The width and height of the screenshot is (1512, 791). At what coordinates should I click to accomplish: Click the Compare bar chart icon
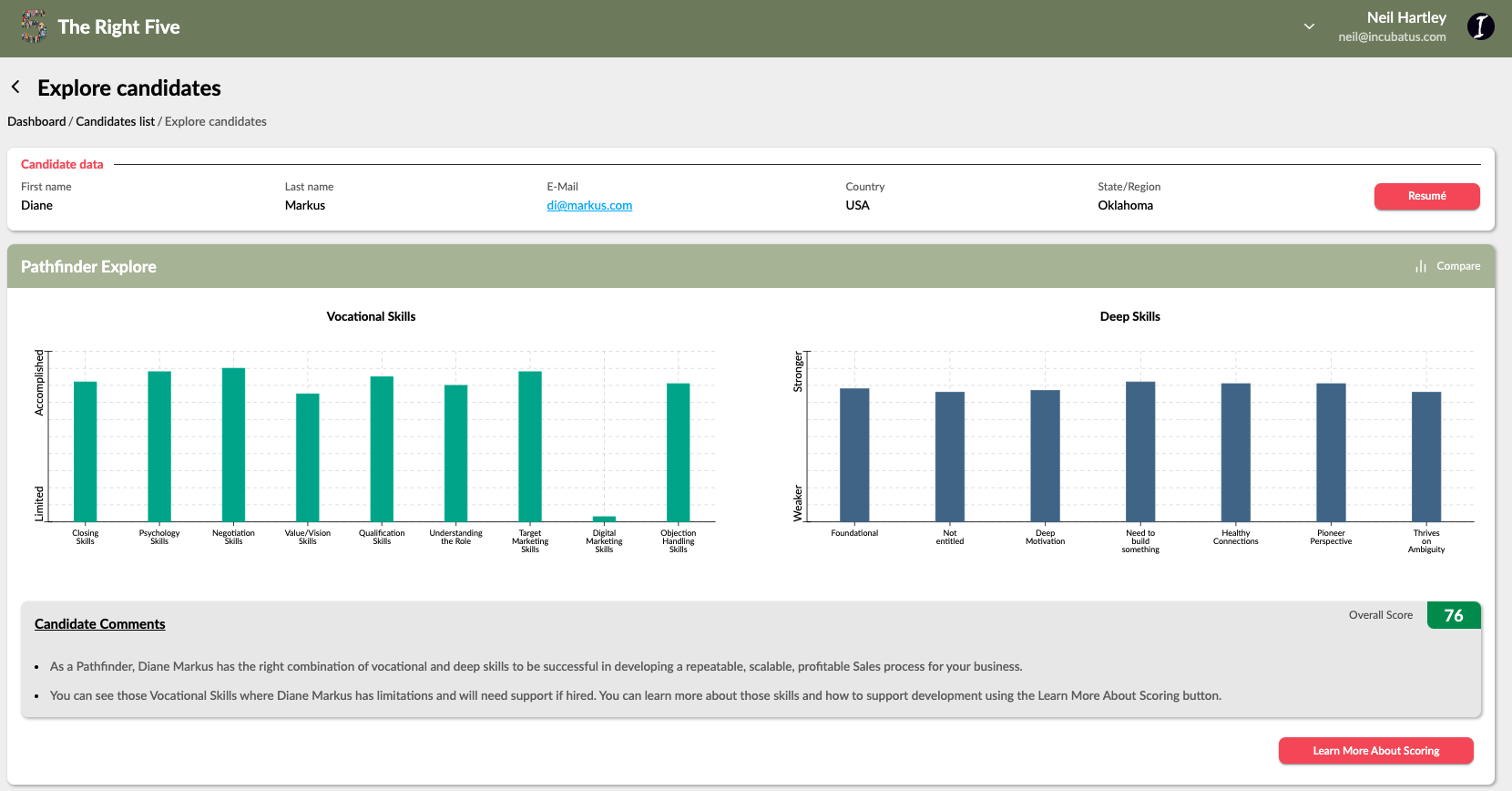pos(1421,266)
